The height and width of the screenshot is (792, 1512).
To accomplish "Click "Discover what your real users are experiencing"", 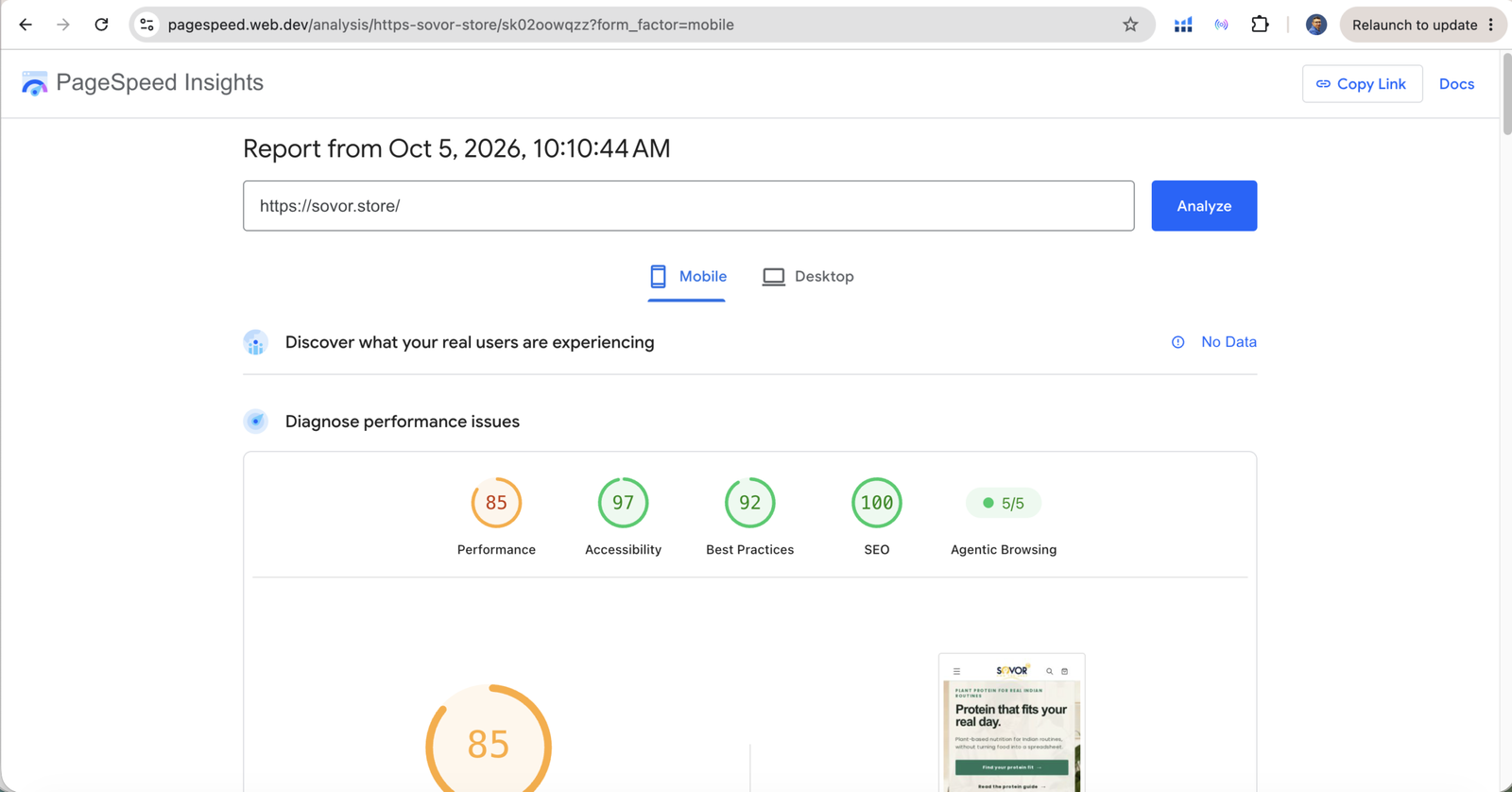I will pyautogui.click(x=470, y=342).
